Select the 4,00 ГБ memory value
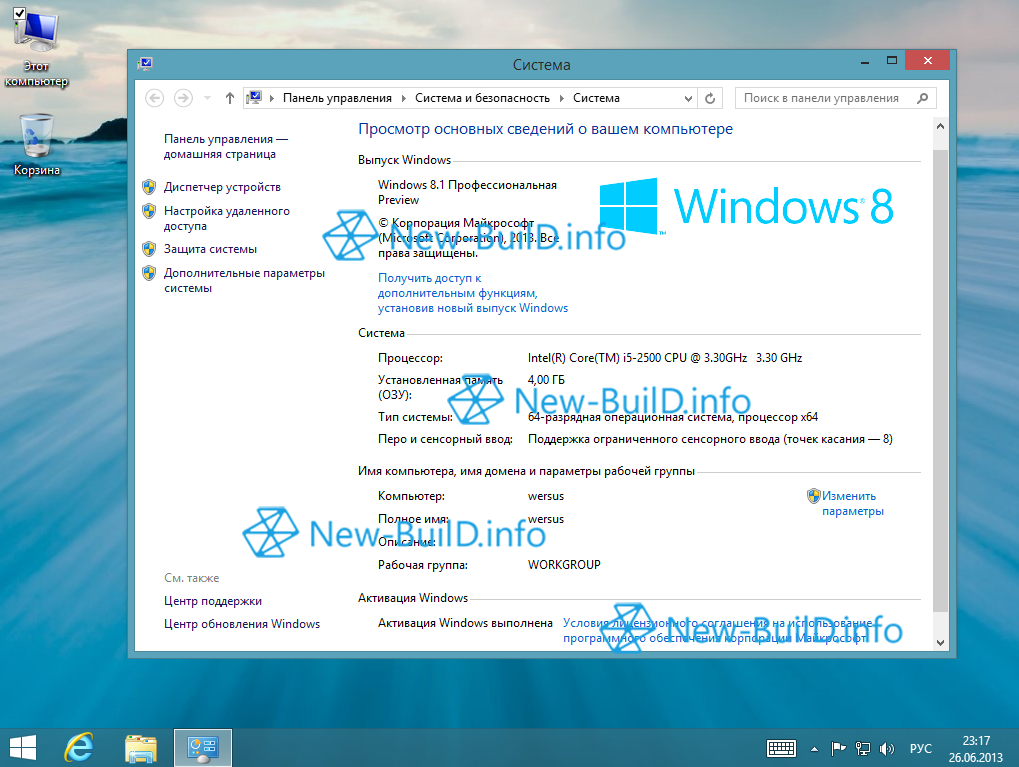 [x=546, y=380]
